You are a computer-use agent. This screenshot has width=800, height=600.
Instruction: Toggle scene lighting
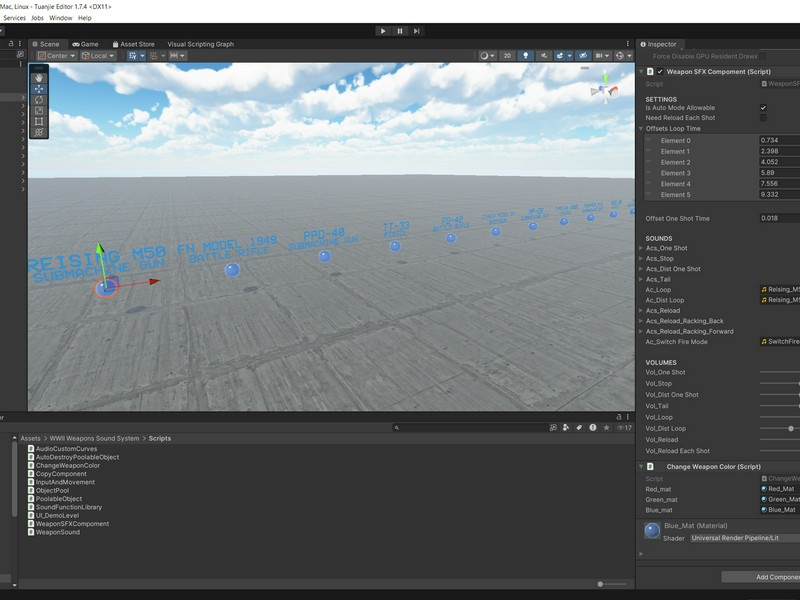[526, 56]
